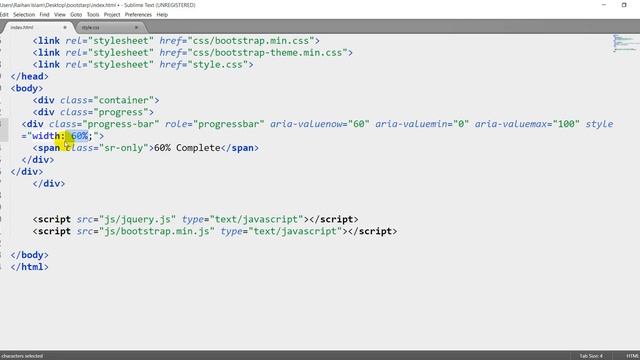Open Tab Size setting in status bar
640x360 pixels.
pyautogui.click(x=591, y=356)
